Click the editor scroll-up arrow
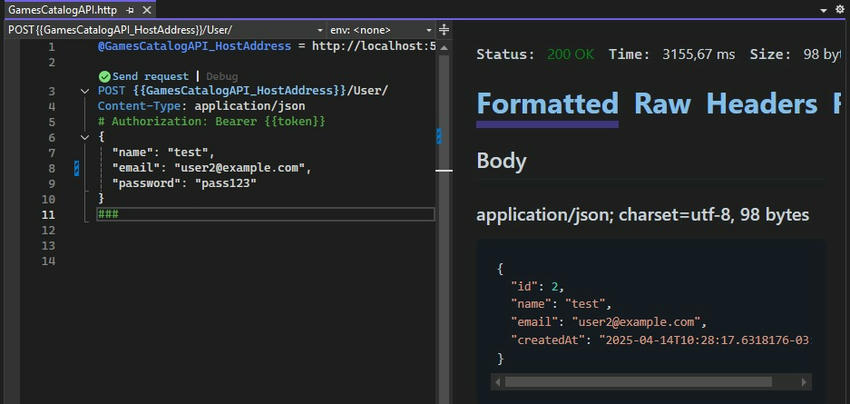850x404 pixels. coord(443,48)
